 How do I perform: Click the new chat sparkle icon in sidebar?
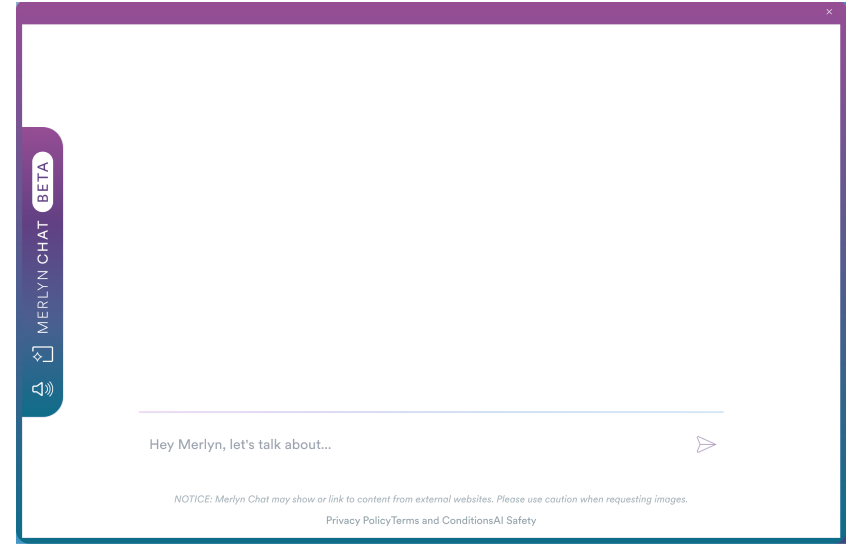pyautogui.click(x=42, y=354)
